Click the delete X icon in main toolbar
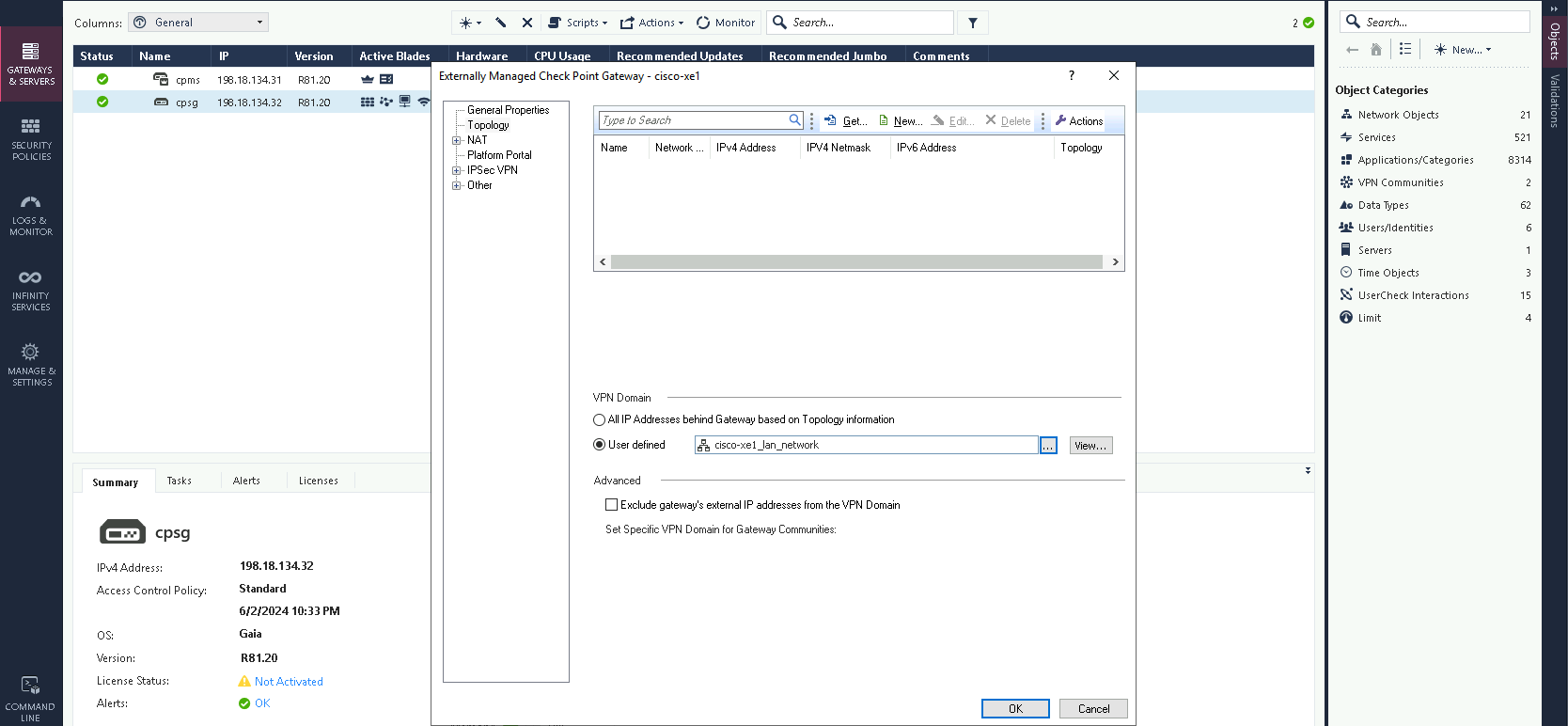The width and height of the screenshot is (1568, 726). (527, 23)
